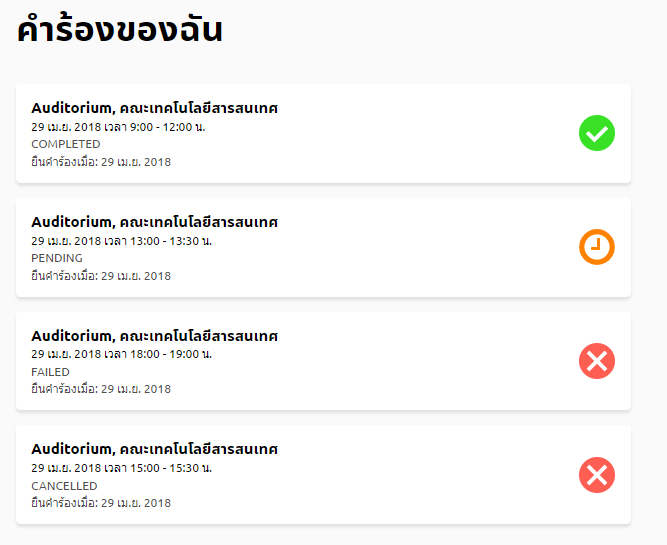The height and width of the screenshot is (545, 667).
Task: Click the page heading คำร้องของฉัน
Action: [x=119, y=30]
